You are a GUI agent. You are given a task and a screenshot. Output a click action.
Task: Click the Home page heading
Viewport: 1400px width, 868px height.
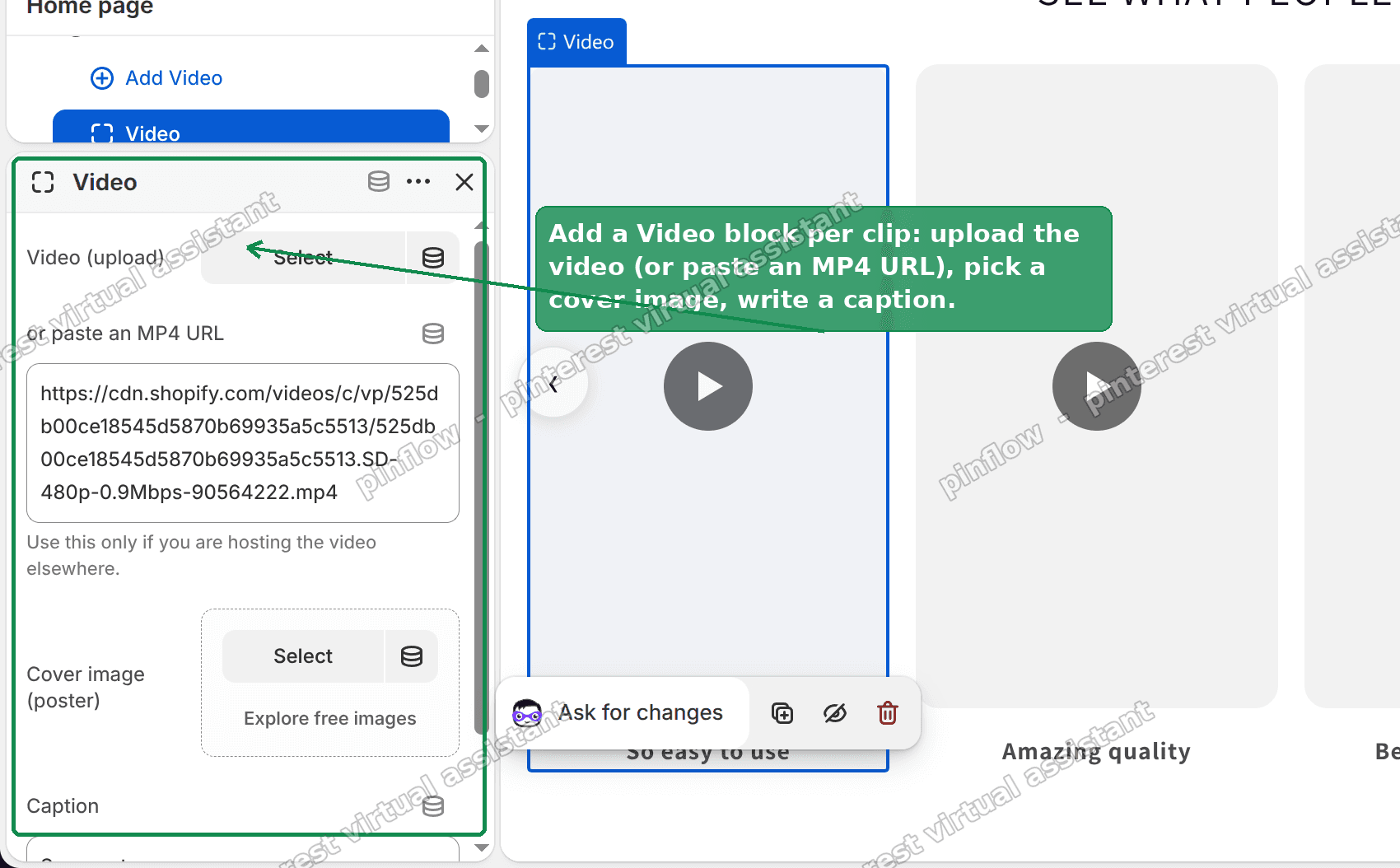pyautogui.click(x=90, y=7)
